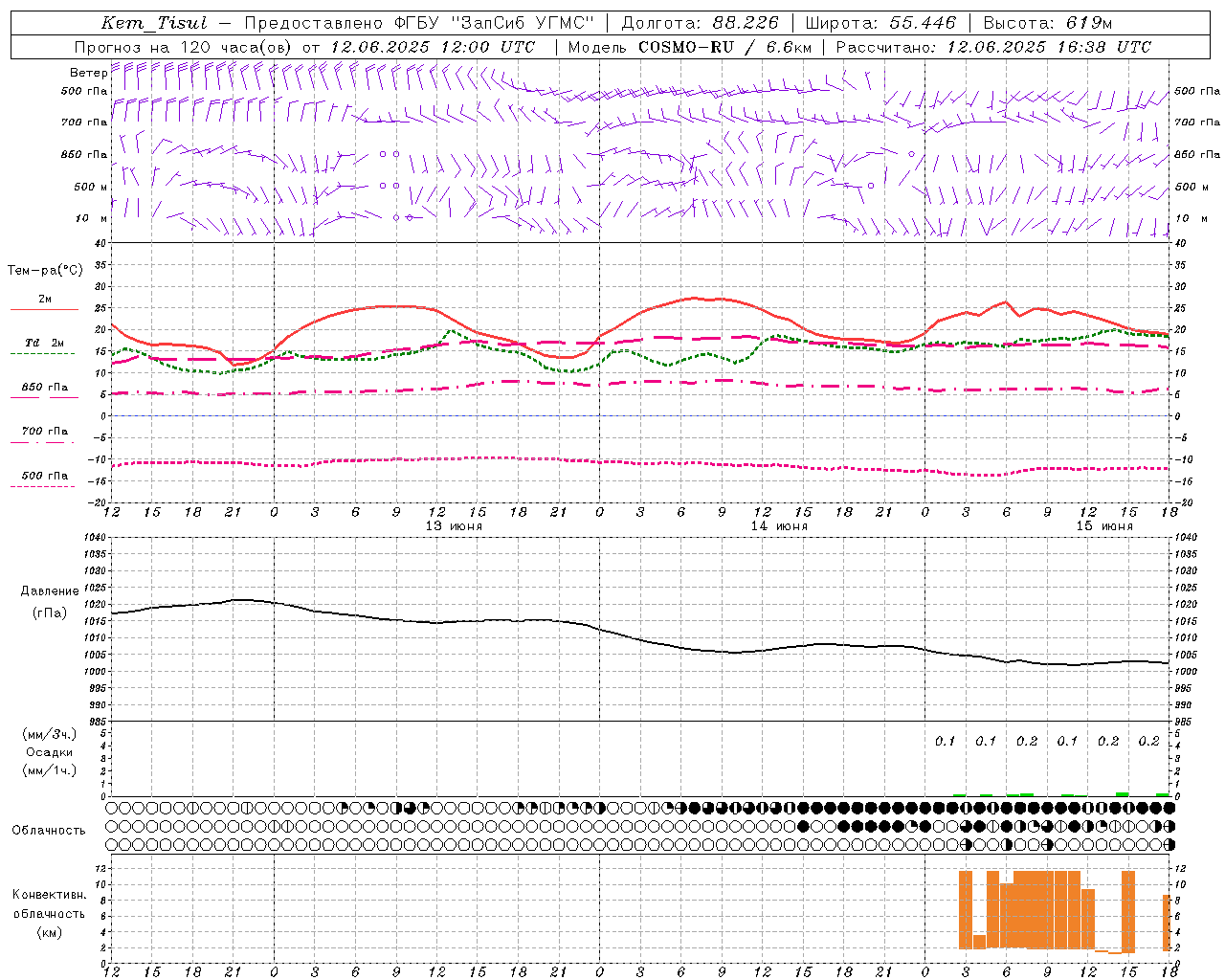Click the 15 июня date label
Viewport: 1225px width, 980px height.
pos(1104,526)
